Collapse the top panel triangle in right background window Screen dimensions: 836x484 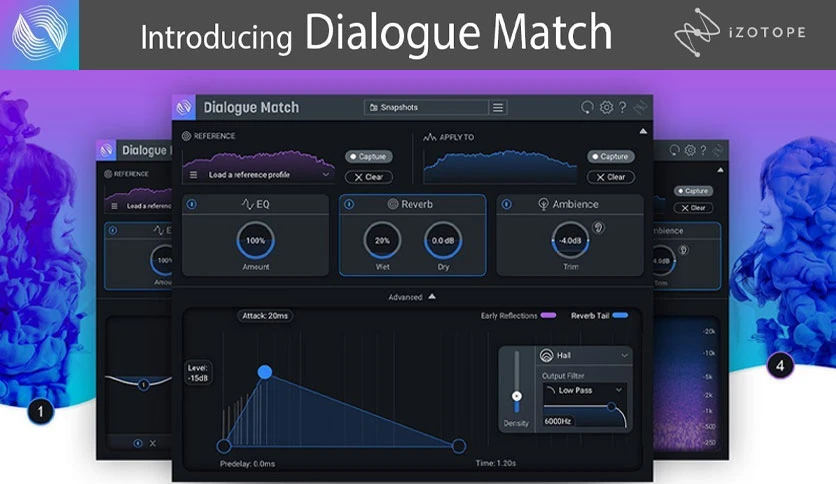point(720,170)
